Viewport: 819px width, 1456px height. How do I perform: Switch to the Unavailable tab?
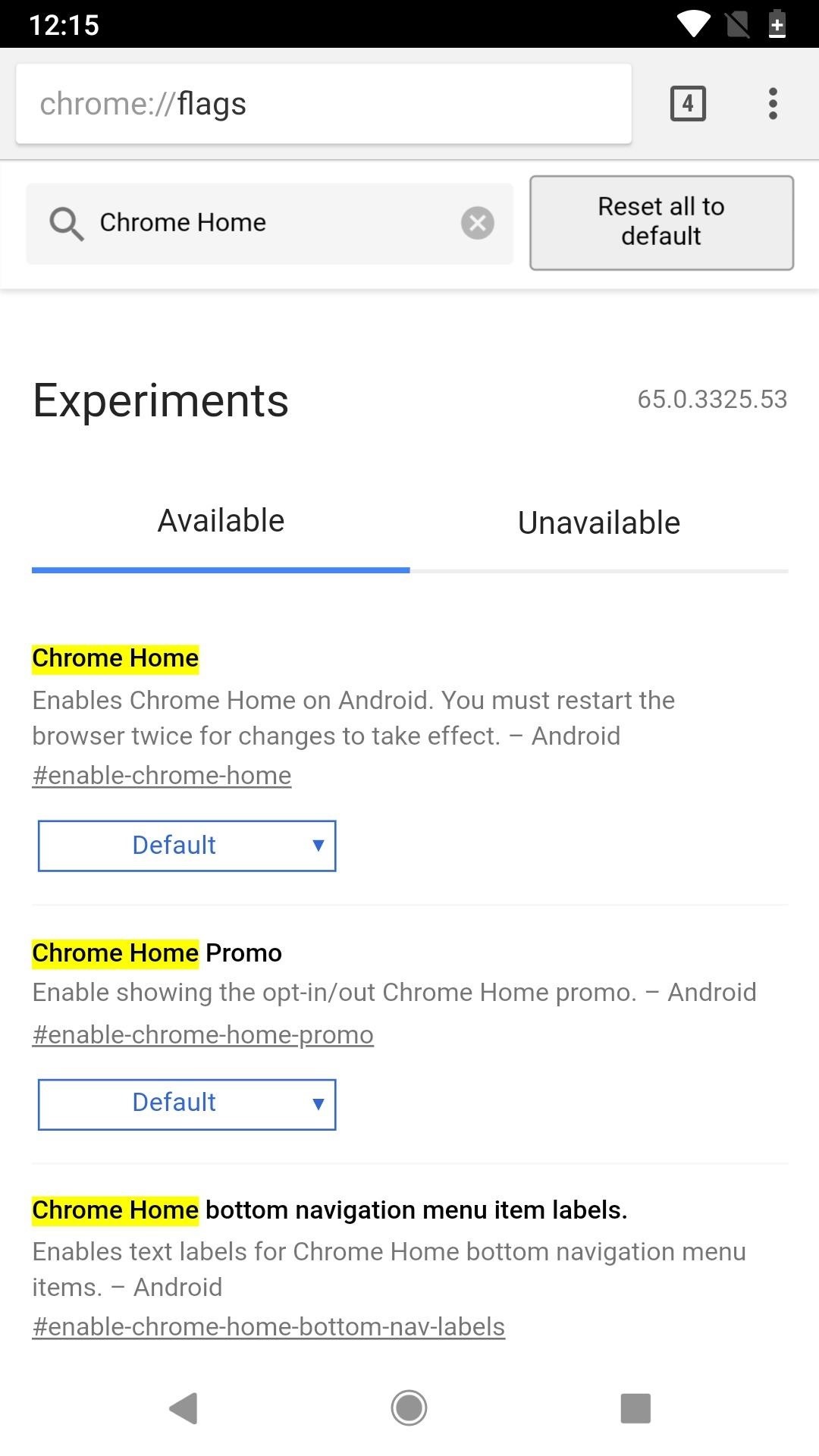coord(598,522)
